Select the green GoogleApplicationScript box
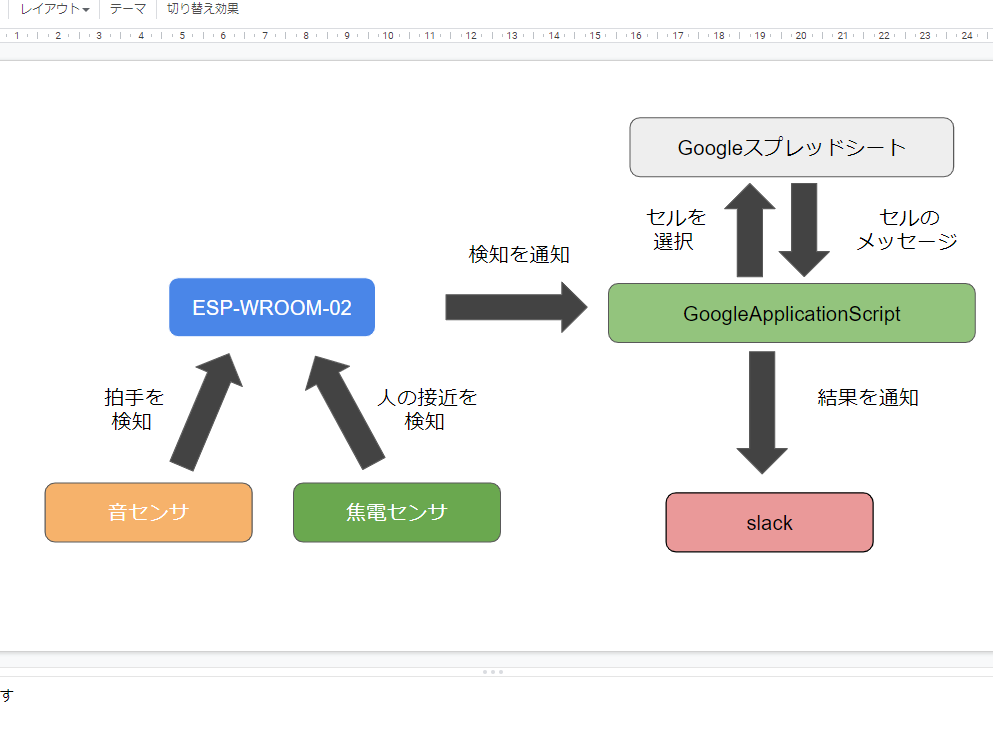Screen dimensions: 993x745 [x=791, y=314]
